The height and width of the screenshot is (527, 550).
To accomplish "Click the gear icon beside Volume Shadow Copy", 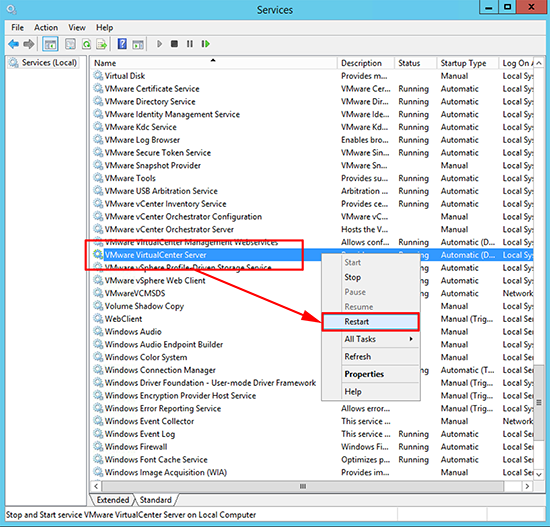I will (98, 306).
